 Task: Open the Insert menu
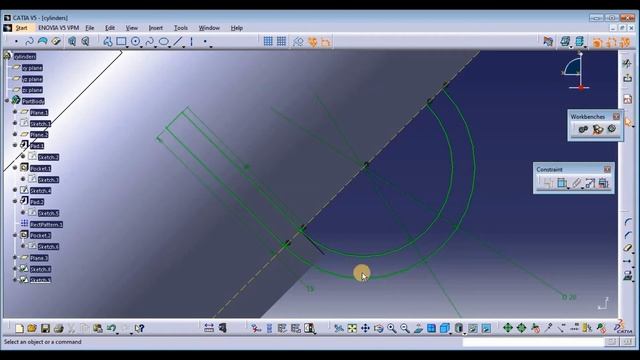click(156, 28)
